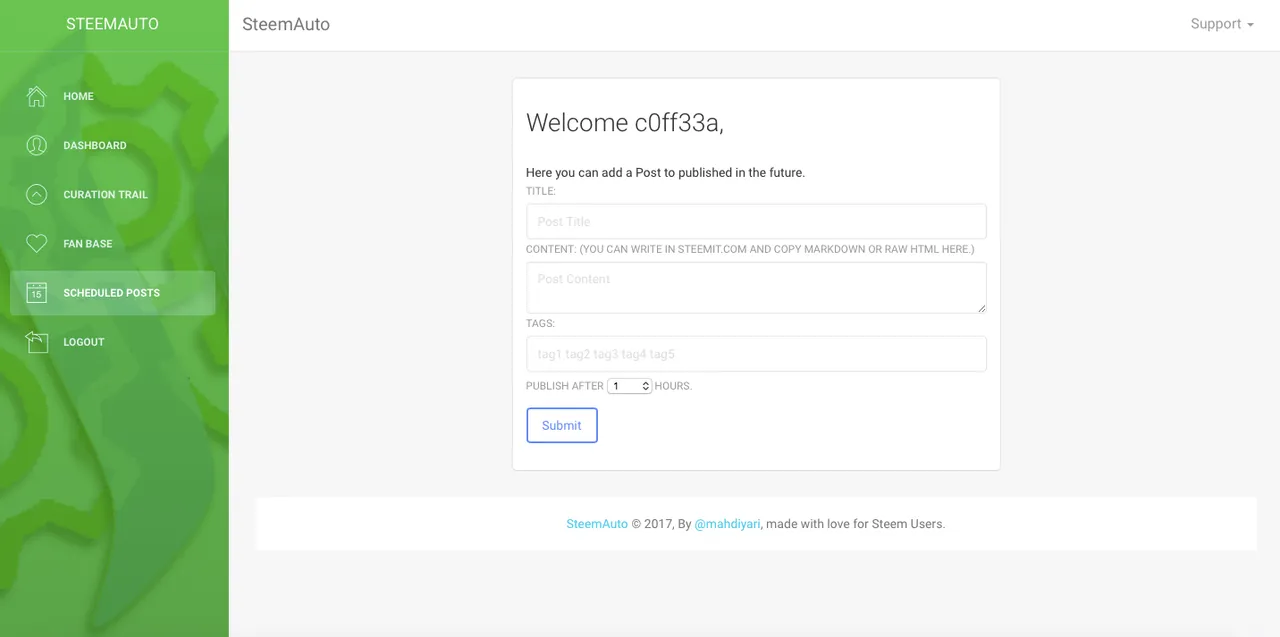Go to Dashboard in the sidebar
The height and width of the screenshot is (637, 1280).
pyautogui.click(x=112, y=145)
